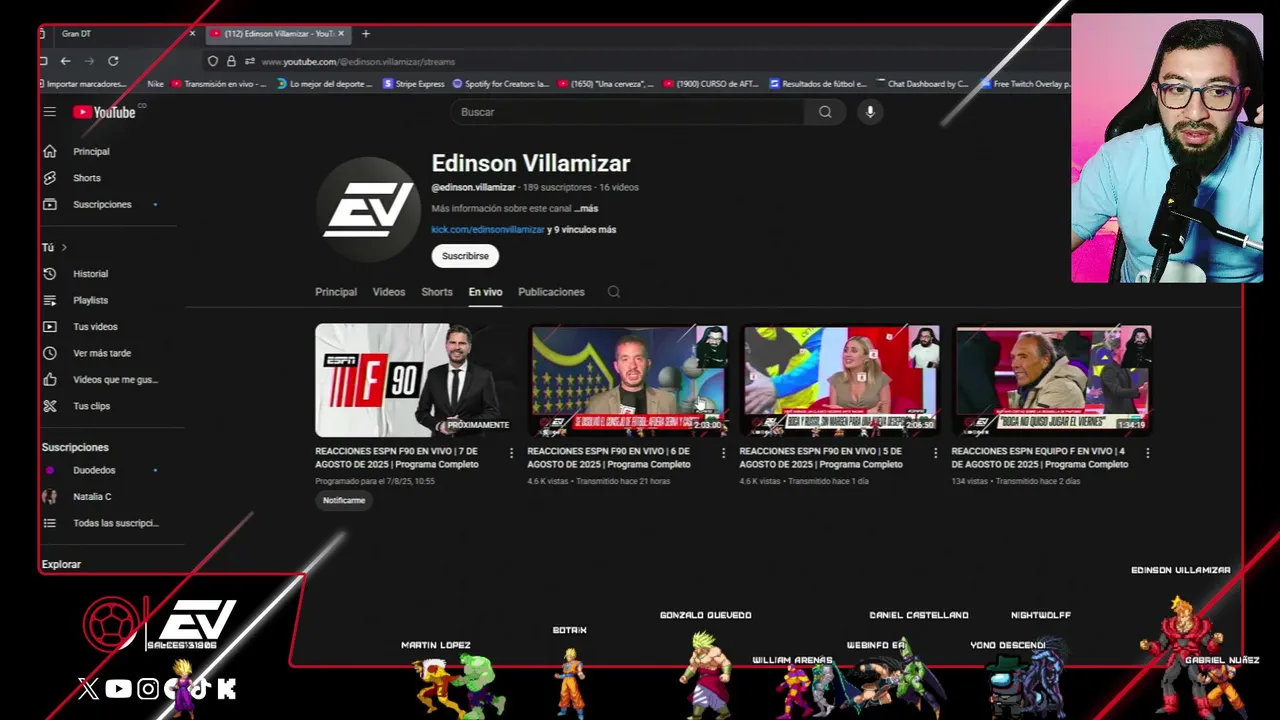Click the browser back arrow
Image resolution: width=1280 pixels, height=720 pixels.
65,61
